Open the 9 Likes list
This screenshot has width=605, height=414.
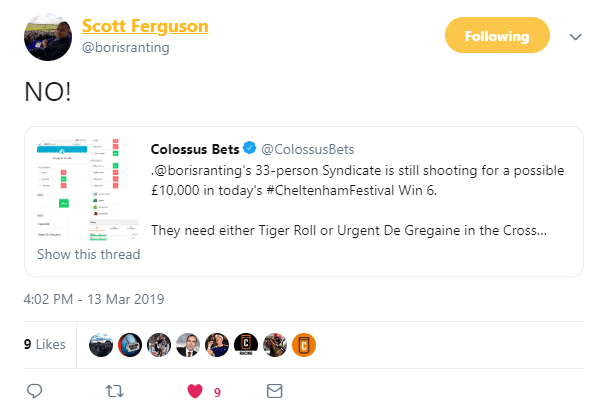coord(44,345)
